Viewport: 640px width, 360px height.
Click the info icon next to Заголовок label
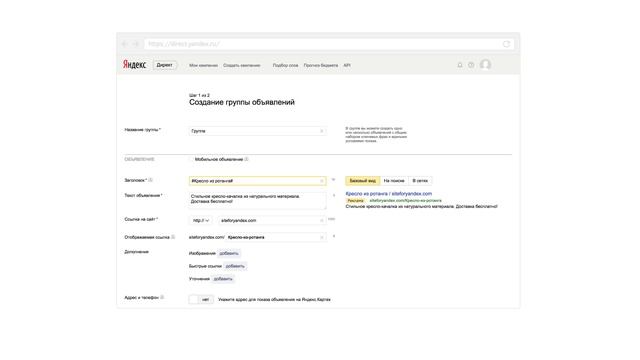tap(150, 180)
